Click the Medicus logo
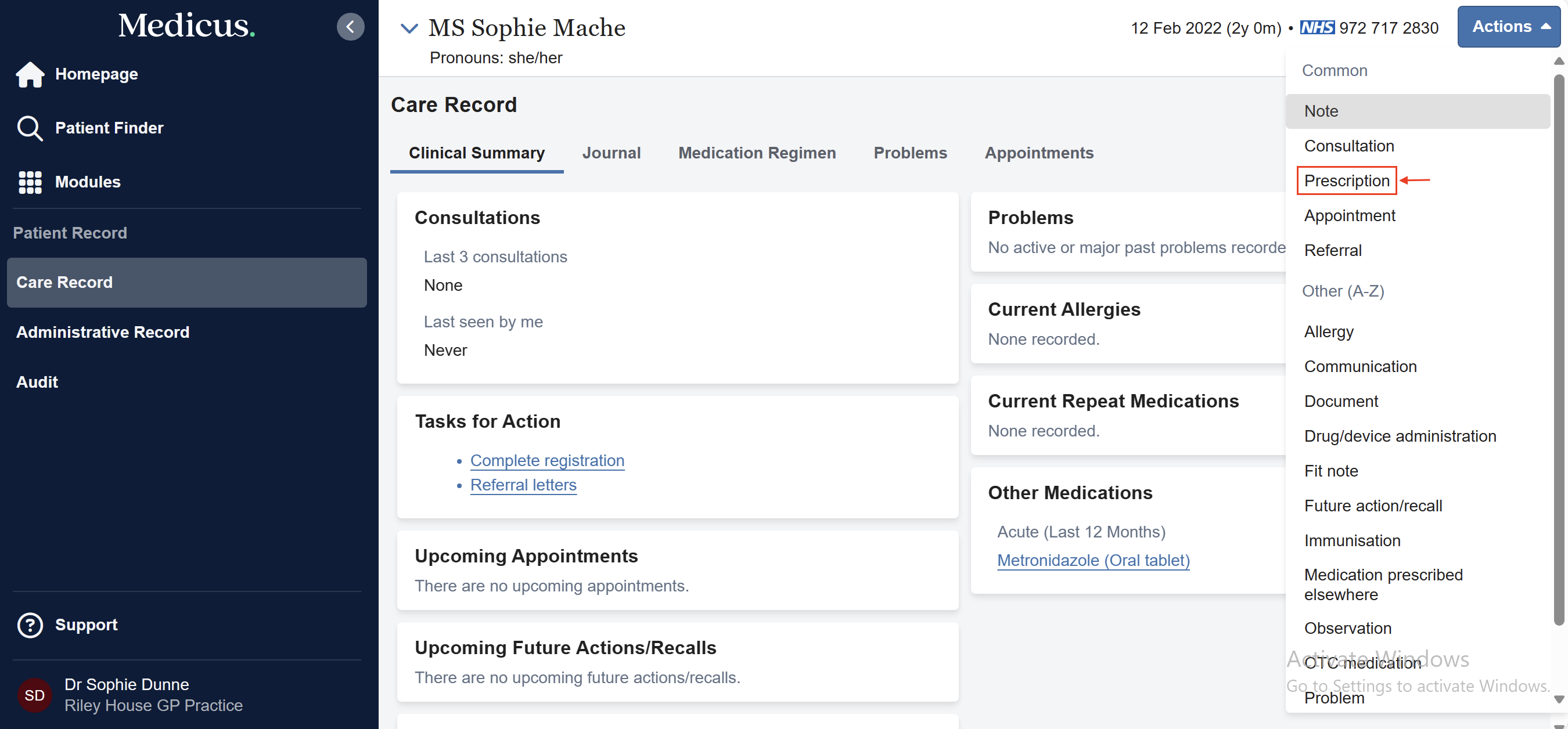 (186, 26)
